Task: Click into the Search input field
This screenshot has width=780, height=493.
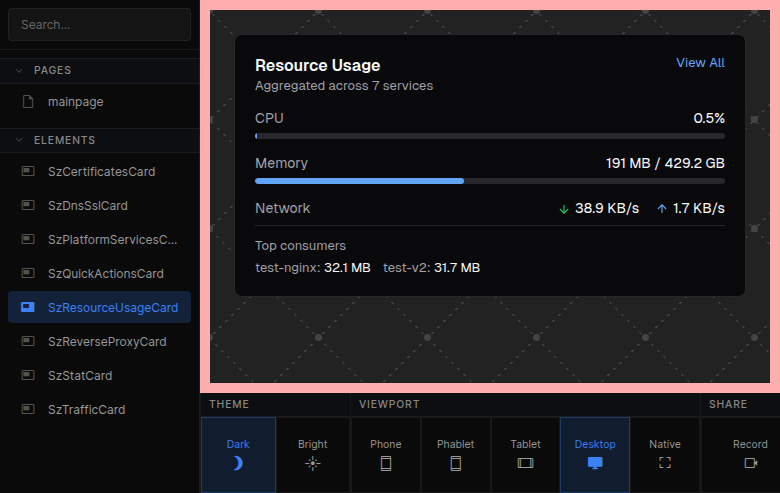Action: 99,24
